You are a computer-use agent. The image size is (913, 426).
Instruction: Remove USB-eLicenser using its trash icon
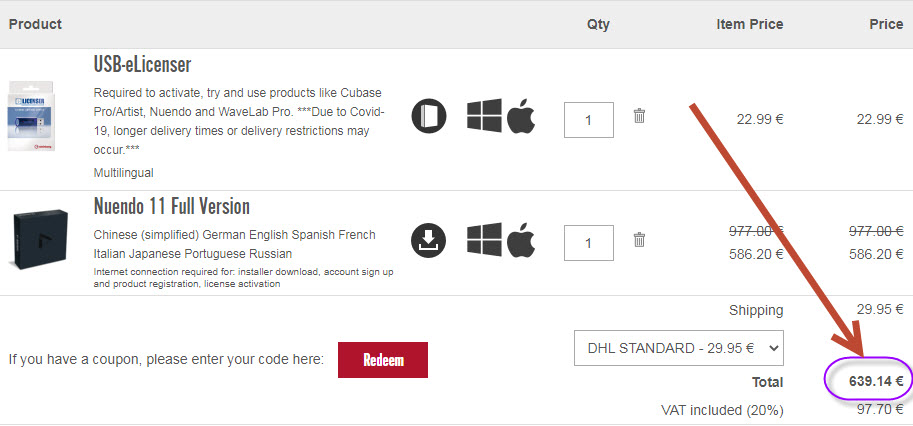click(x=639, y=116)
